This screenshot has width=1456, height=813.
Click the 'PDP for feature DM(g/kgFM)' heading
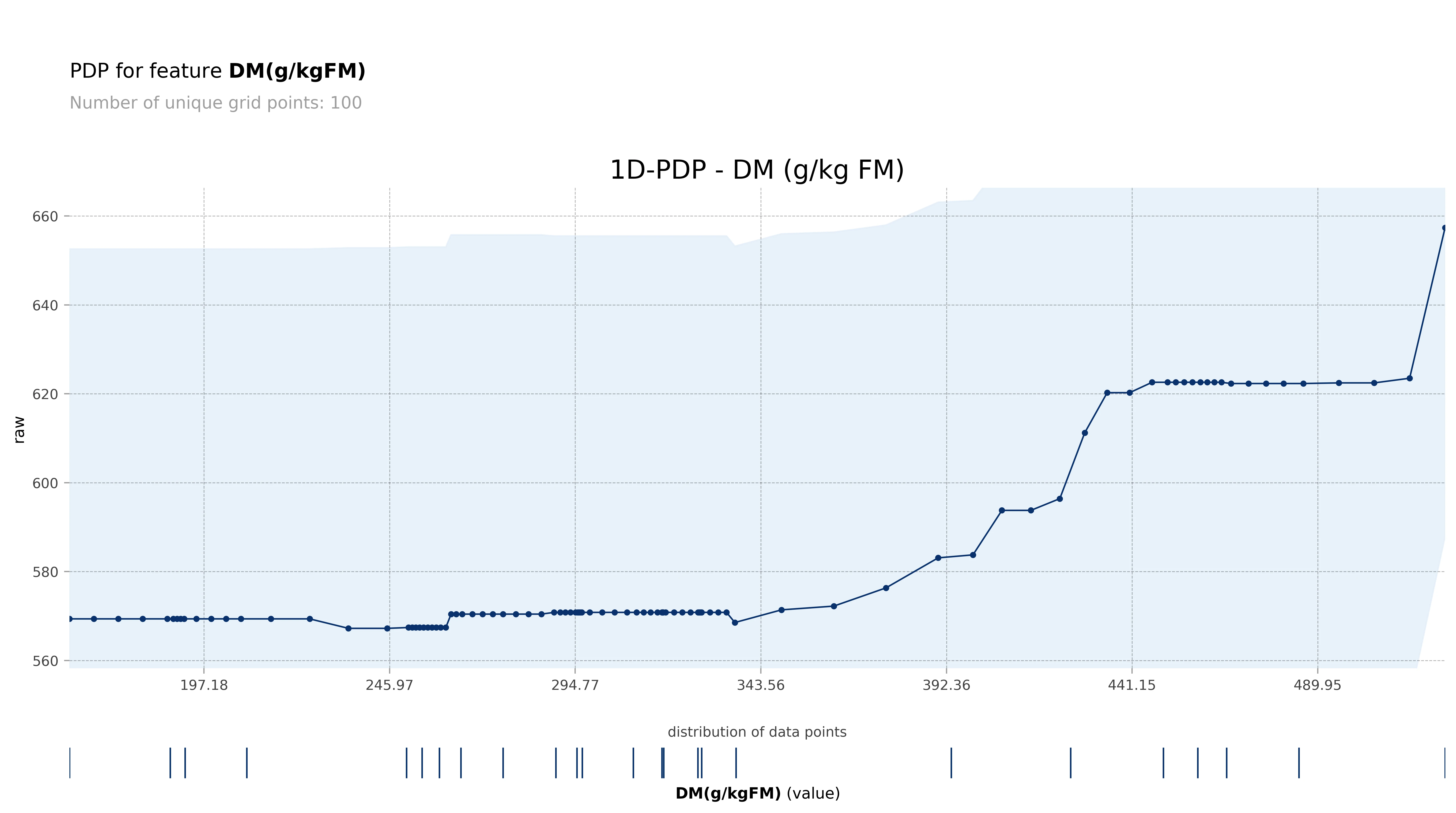(218, 71)
